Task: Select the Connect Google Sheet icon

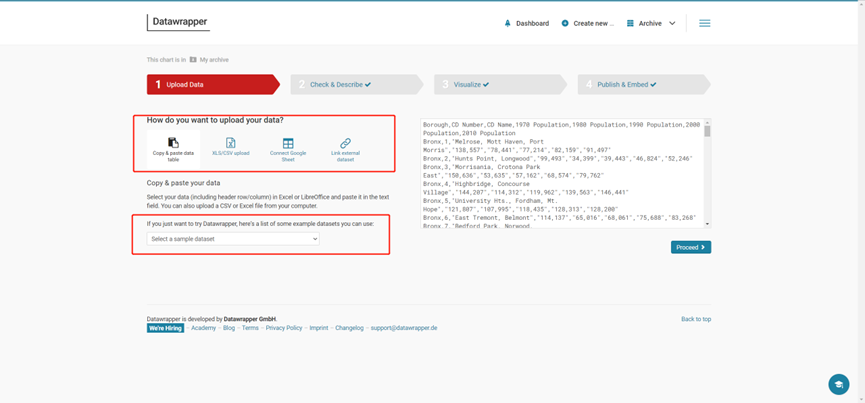Action: click(288, 143)
